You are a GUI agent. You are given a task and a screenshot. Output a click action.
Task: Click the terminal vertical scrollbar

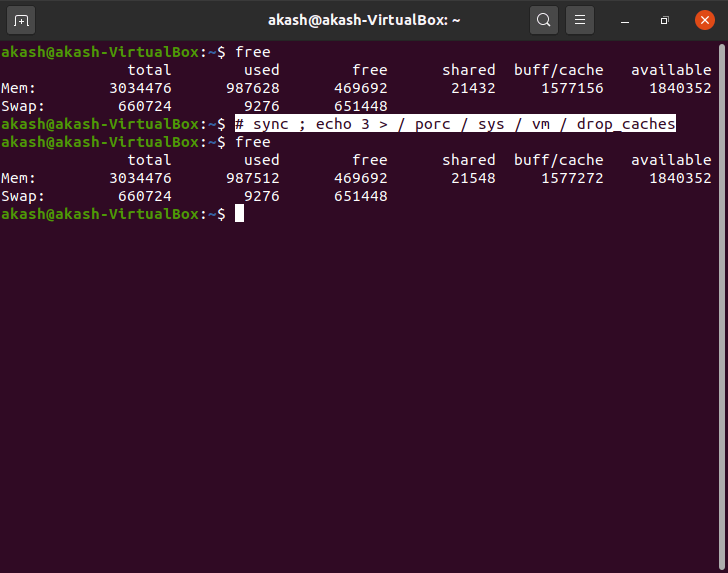722,306
